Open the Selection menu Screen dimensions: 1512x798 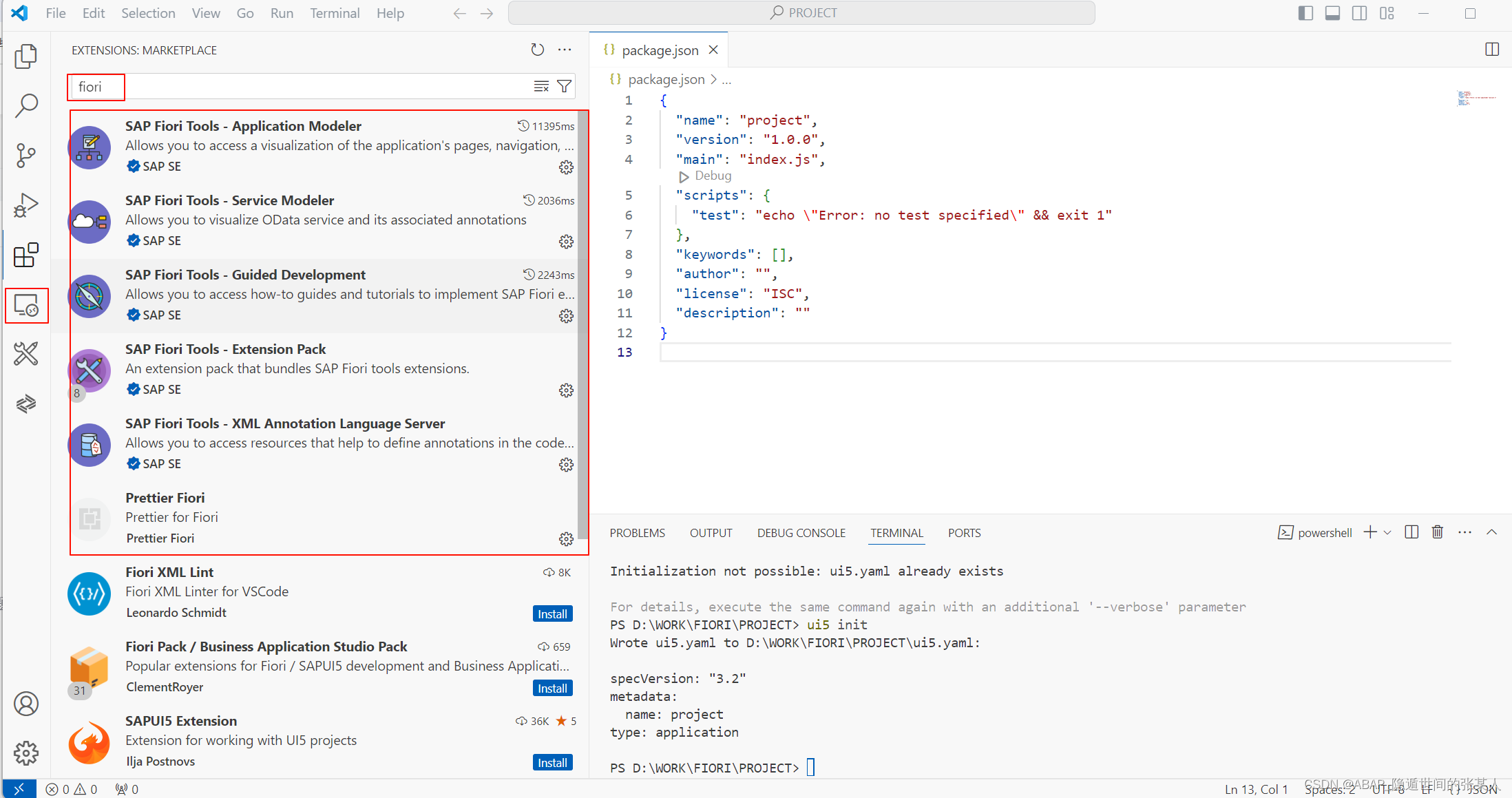(x=148, y=13)
